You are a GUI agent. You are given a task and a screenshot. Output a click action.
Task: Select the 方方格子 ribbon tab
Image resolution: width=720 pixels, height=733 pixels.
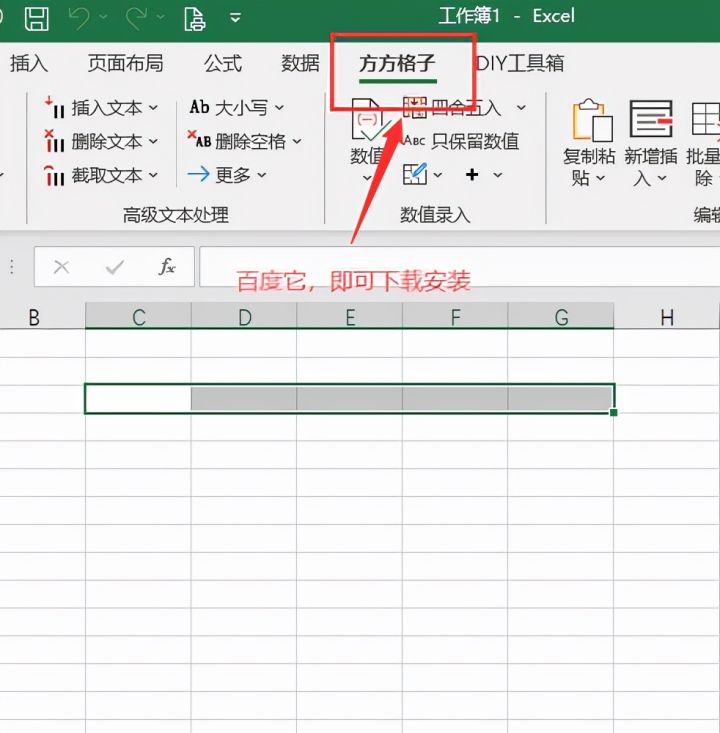coord(397,63)
